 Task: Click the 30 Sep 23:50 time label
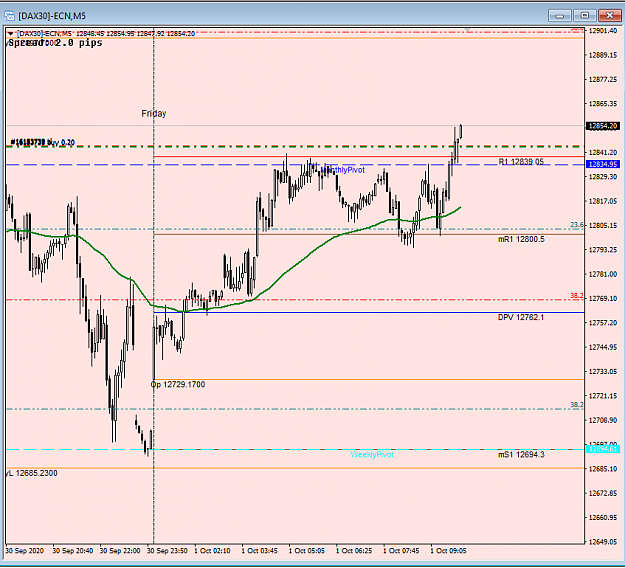167,550
